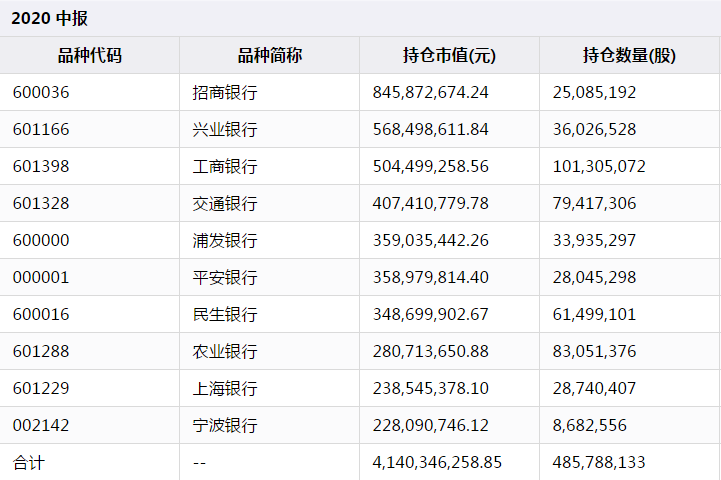Click the 持仓市值(元) column header
This screenshot has width=721, height=480.
pos(449,56)
